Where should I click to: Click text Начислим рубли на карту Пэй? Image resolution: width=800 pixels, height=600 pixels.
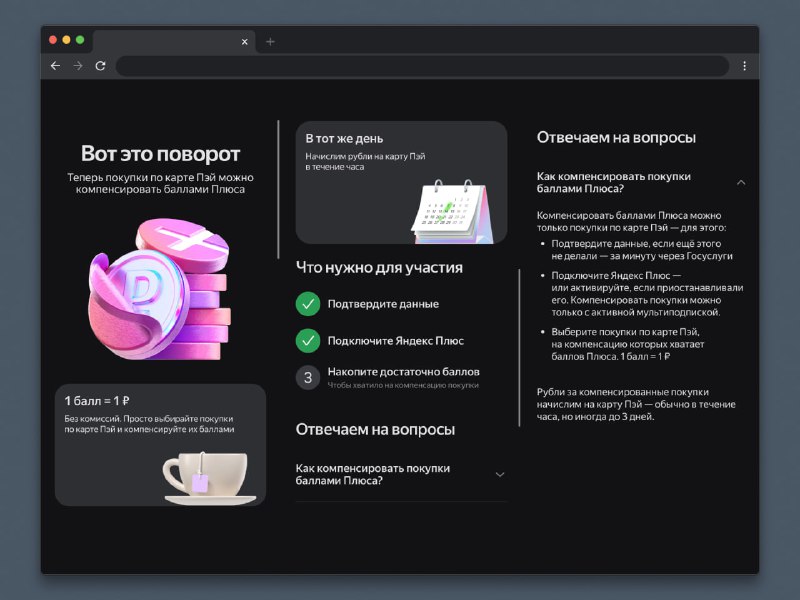[365, 162]
